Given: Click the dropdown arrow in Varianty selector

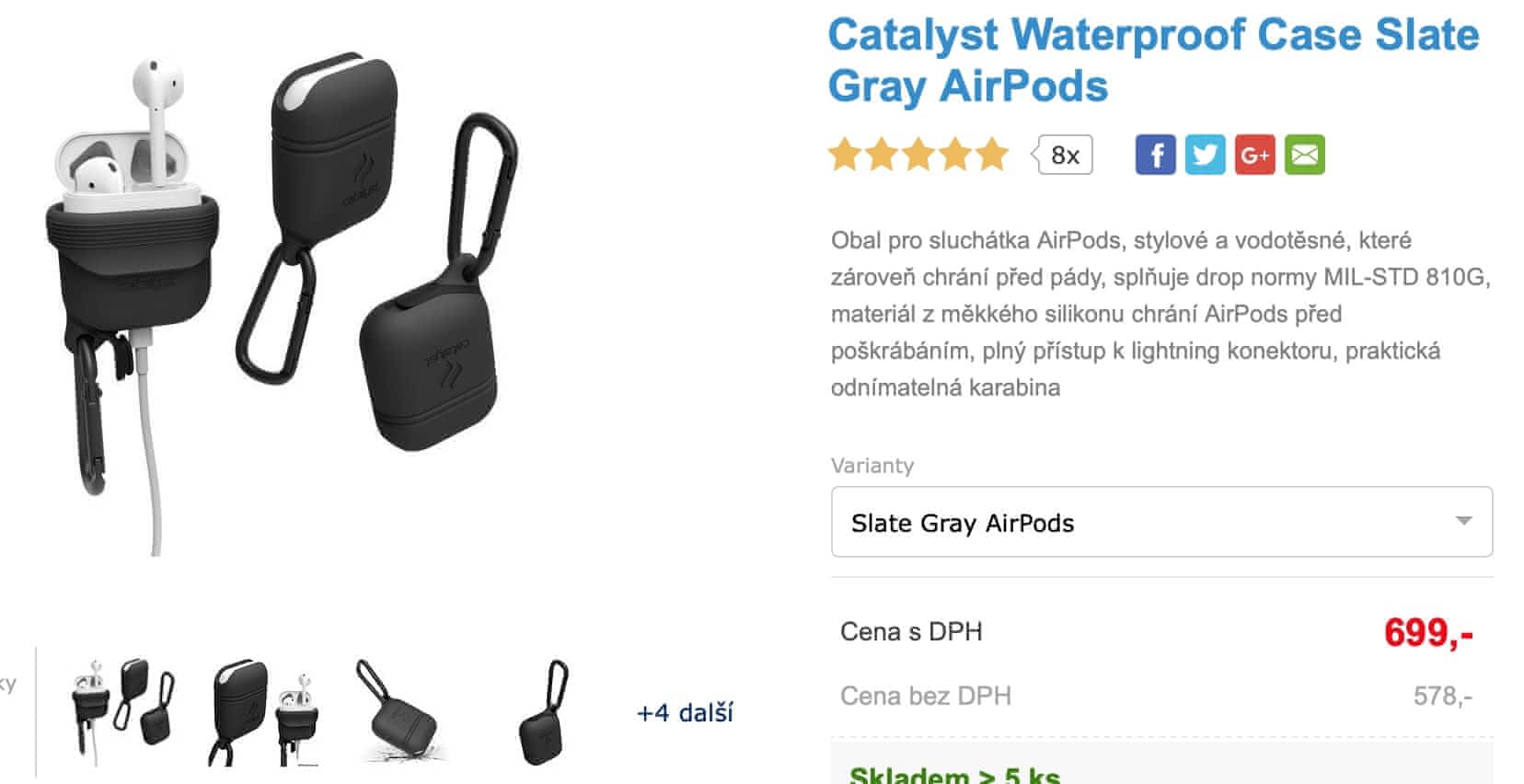Looking at the screenshot, I should [x=1463, y=521].
